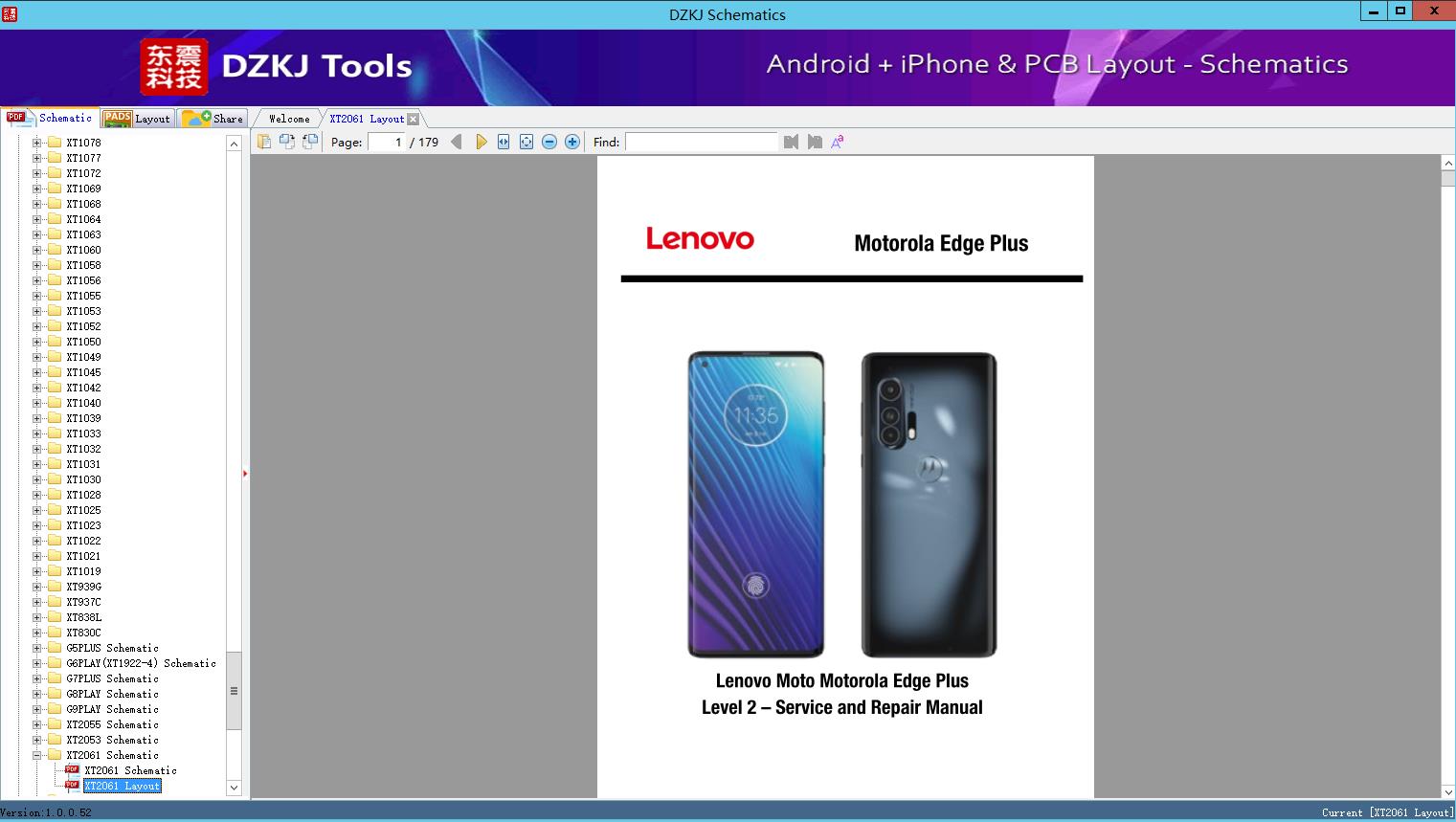Toggle match case search icon
1456x822 pixels.
pos(838,142)
